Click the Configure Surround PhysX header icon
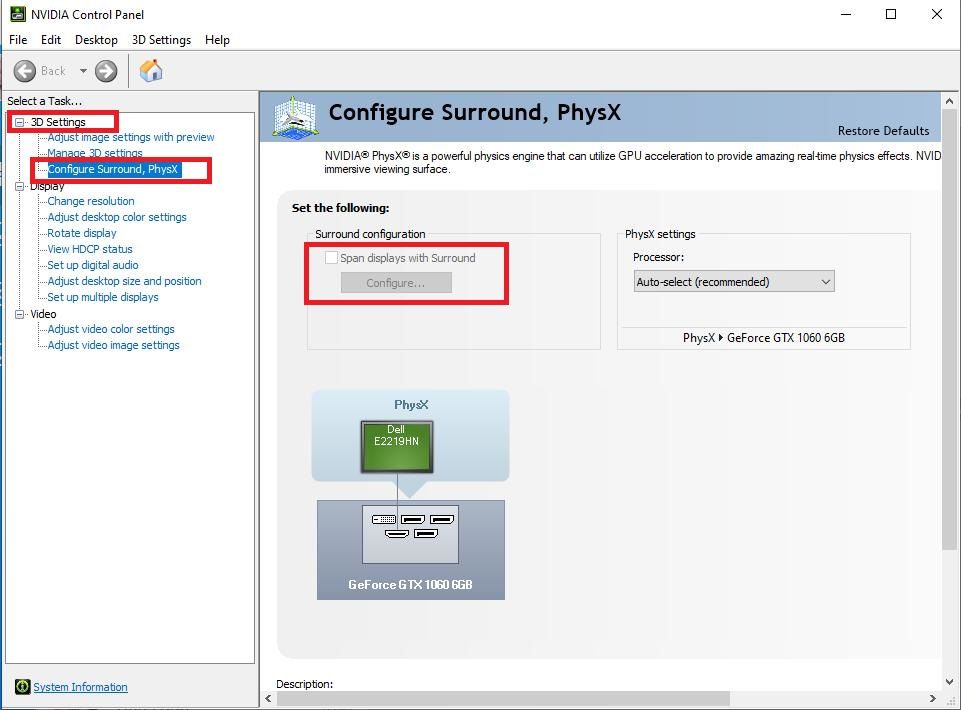 (295, 116)
